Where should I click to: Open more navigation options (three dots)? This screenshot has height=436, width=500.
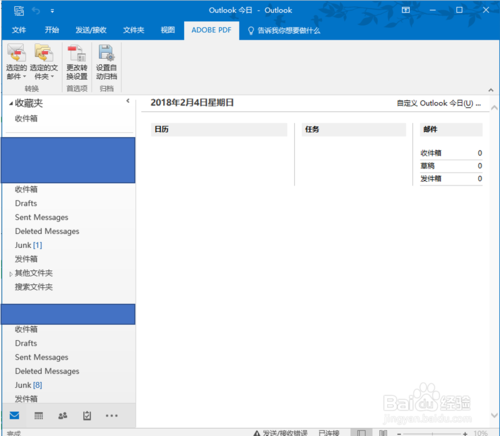[111, 416]
